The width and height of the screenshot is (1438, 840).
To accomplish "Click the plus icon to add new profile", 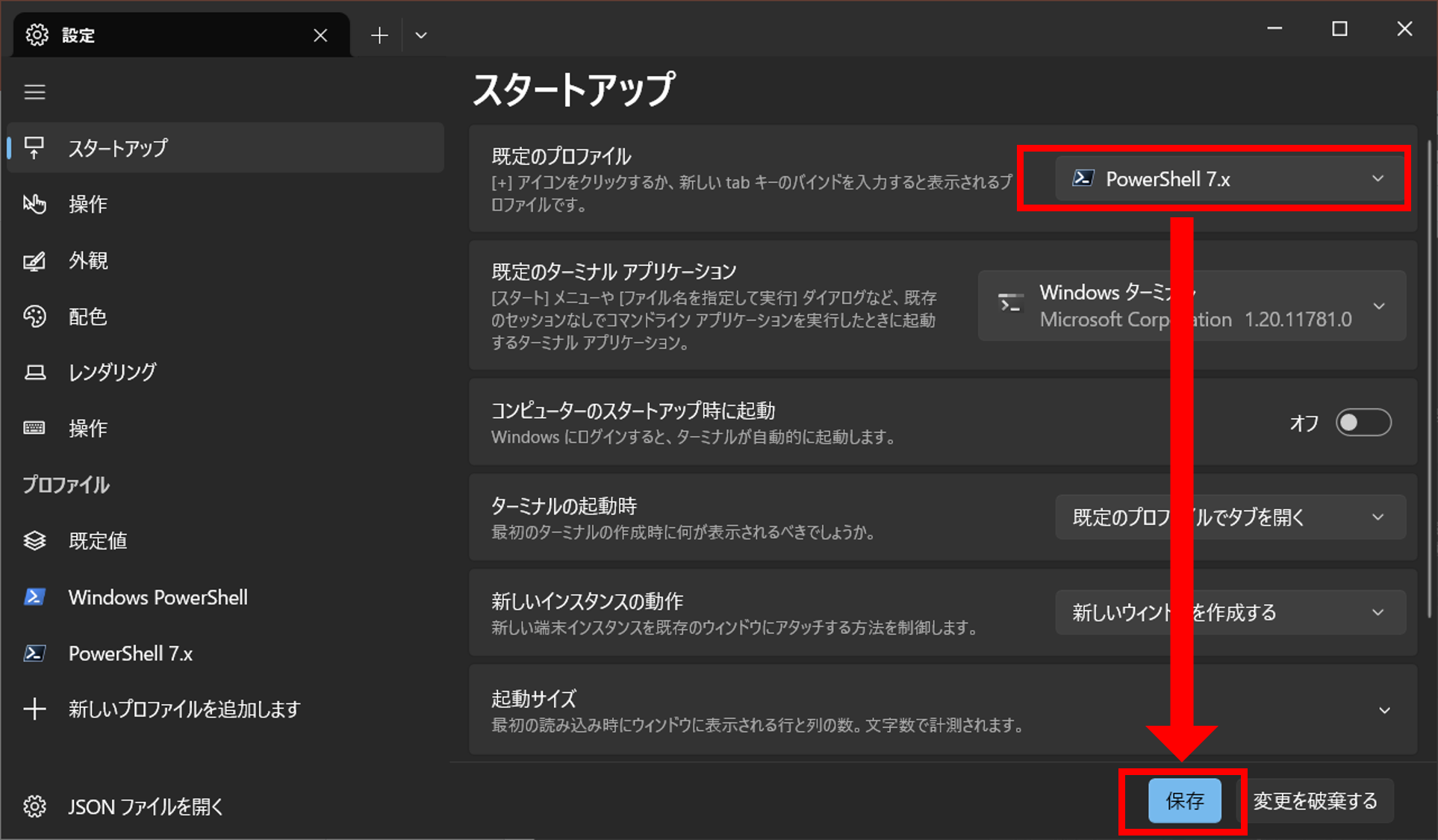I will (x=34, y=709).
